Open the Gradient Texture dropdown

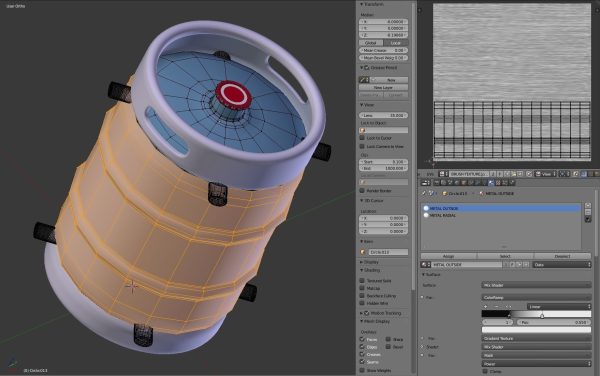click(x=536, y=339)
